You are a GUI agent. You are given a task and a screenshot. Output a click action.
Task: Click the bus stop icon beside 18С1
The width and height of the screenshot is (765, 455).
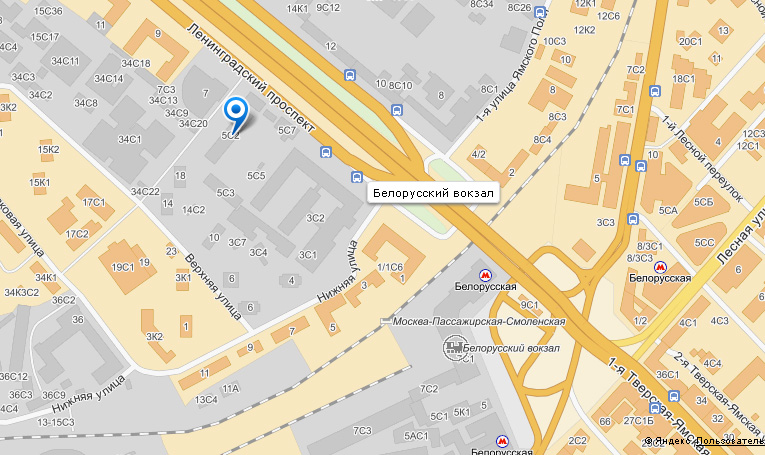coord(655,91)
